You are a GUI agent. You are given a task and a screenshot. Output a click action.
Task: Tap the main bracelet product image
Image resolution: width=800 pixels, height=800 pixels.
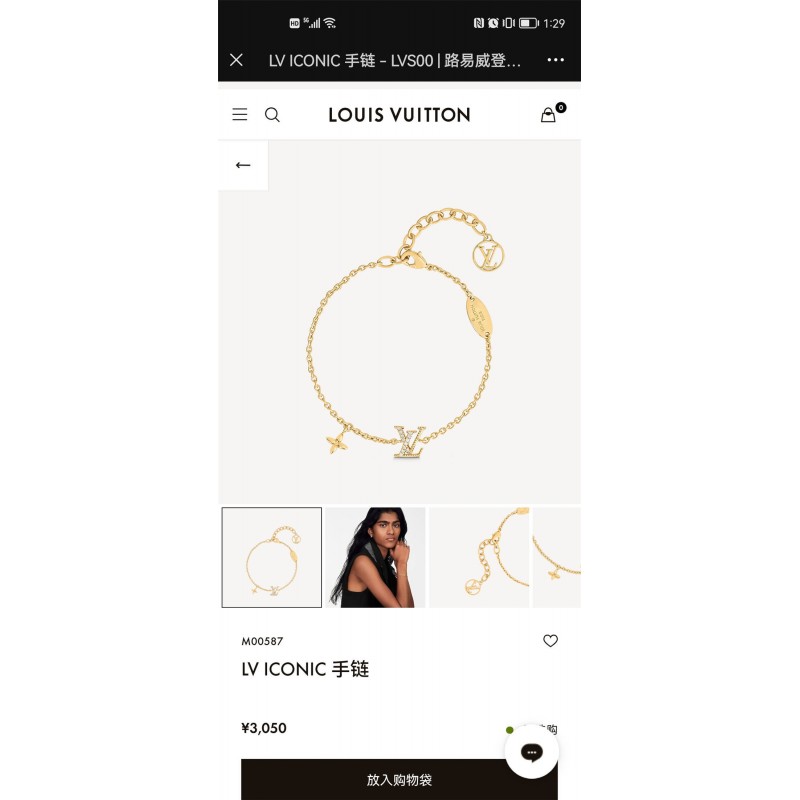click(399, 322)
